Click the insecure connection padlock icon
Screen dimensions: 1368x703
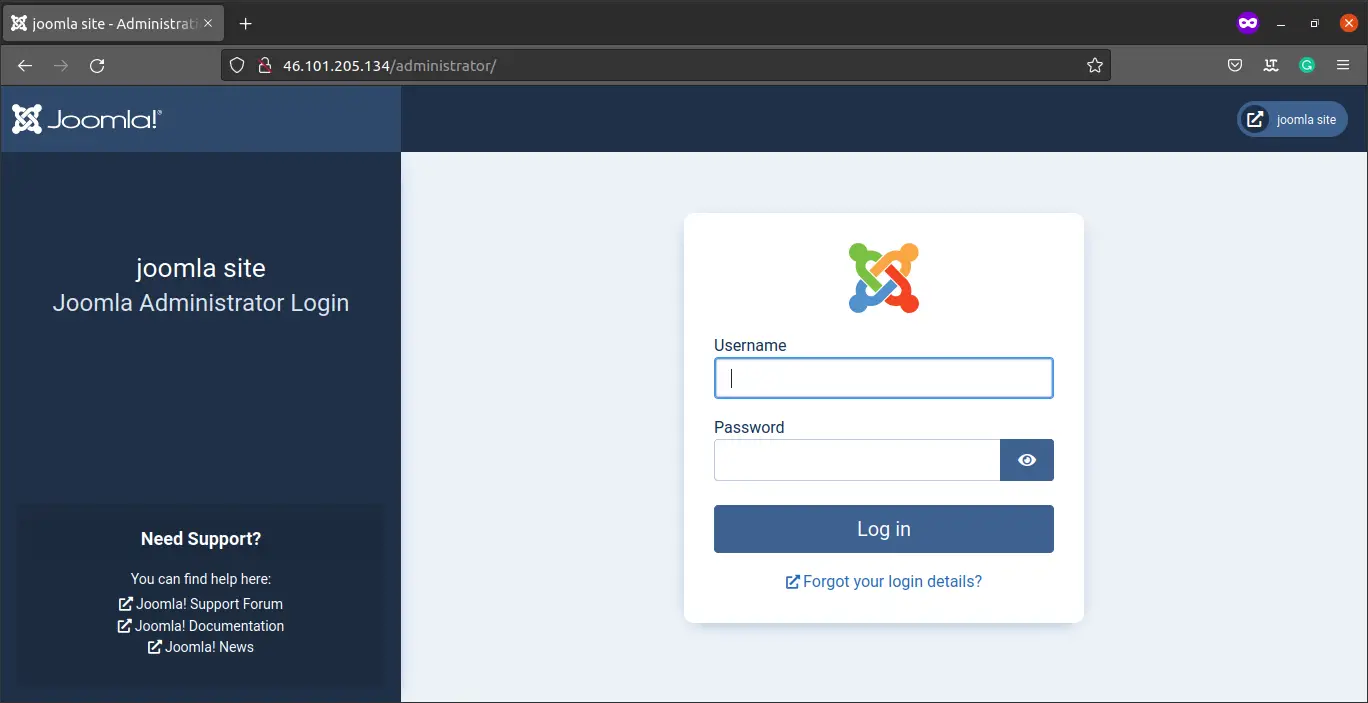265,65
